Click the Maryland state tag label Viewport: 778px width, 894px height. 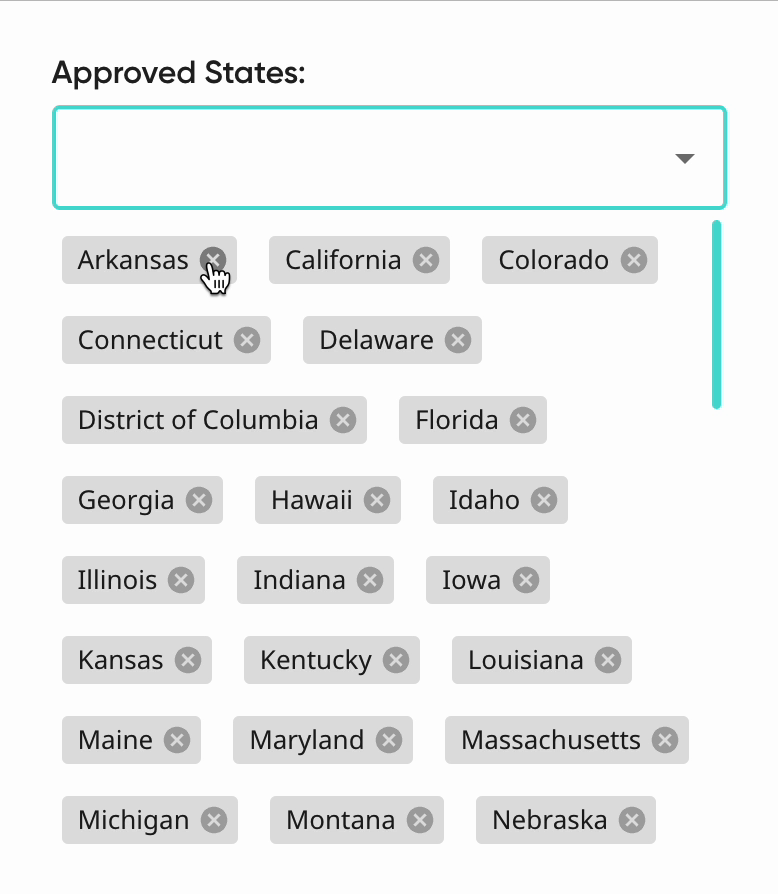[306, 740]
